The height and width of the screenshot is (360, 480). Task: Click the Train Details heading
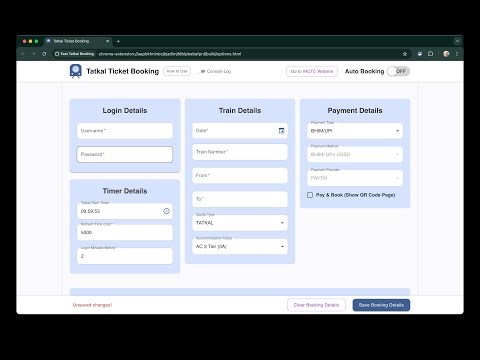coord(240,111)
